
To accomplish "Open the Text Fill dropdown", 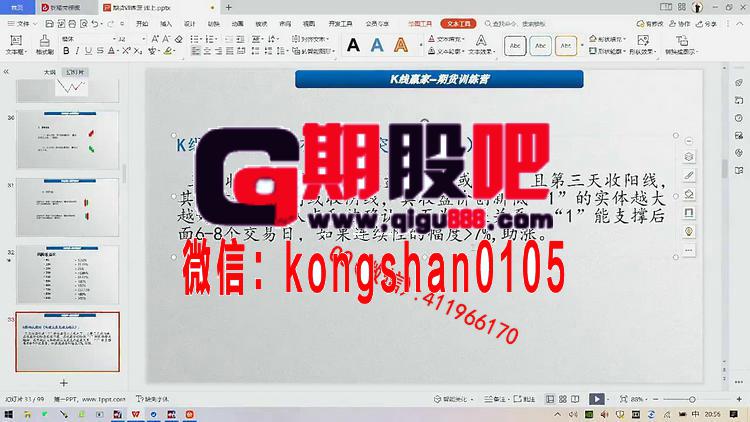I will pos(446,39).
